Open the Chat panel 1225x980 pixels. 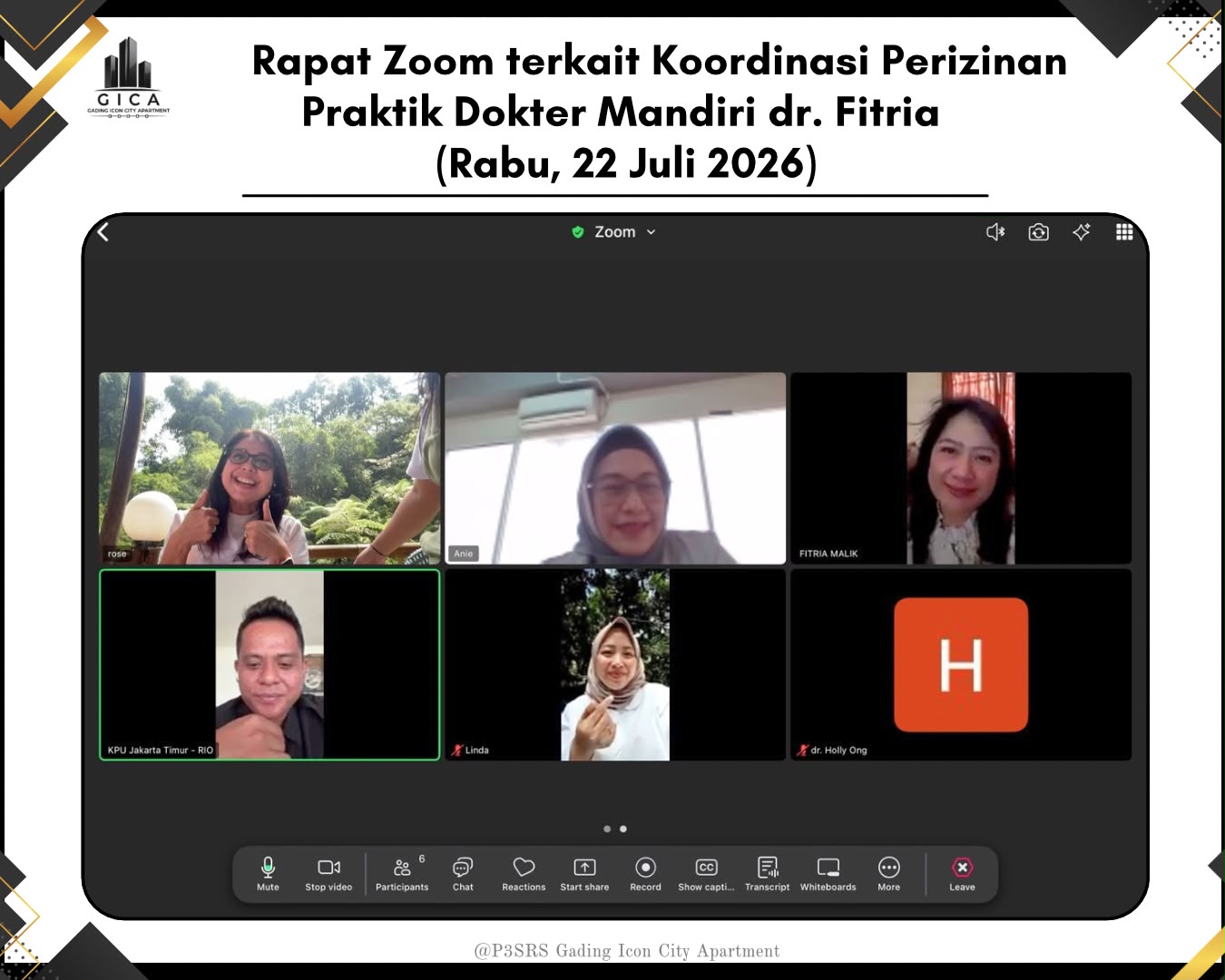pyautogui.click(x=463, y=874)
